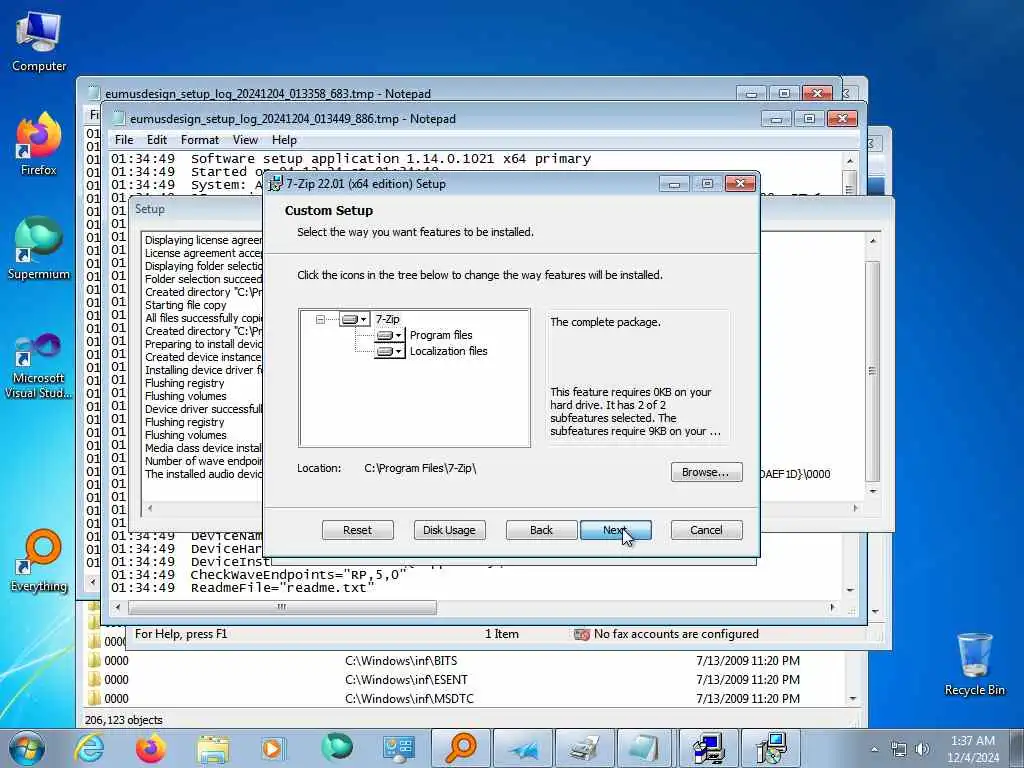Select the Program files tree item

[441, 335]
